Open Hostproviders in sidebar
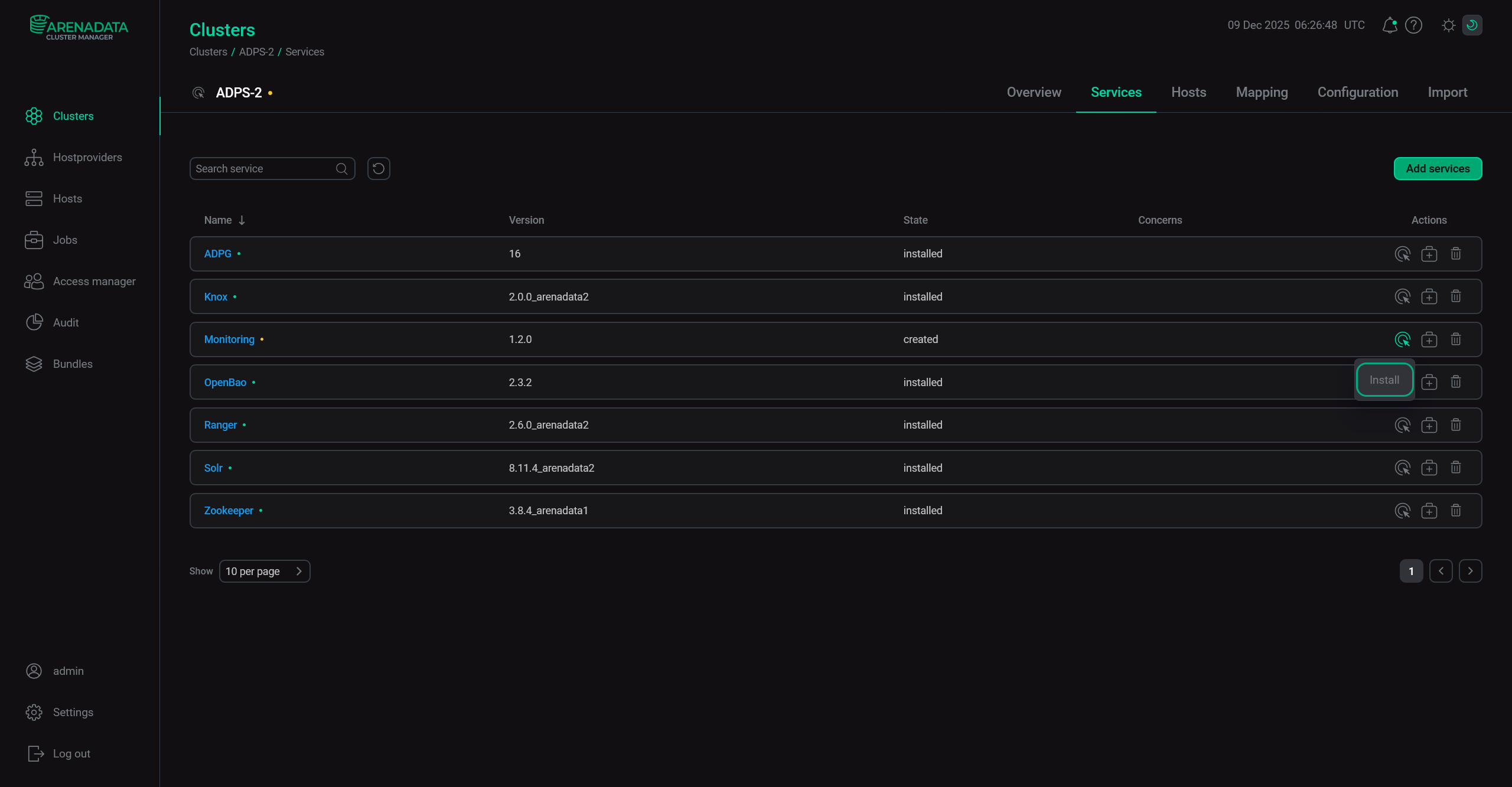The width and height of the screenshot is (1512, 787). (87, 158)
